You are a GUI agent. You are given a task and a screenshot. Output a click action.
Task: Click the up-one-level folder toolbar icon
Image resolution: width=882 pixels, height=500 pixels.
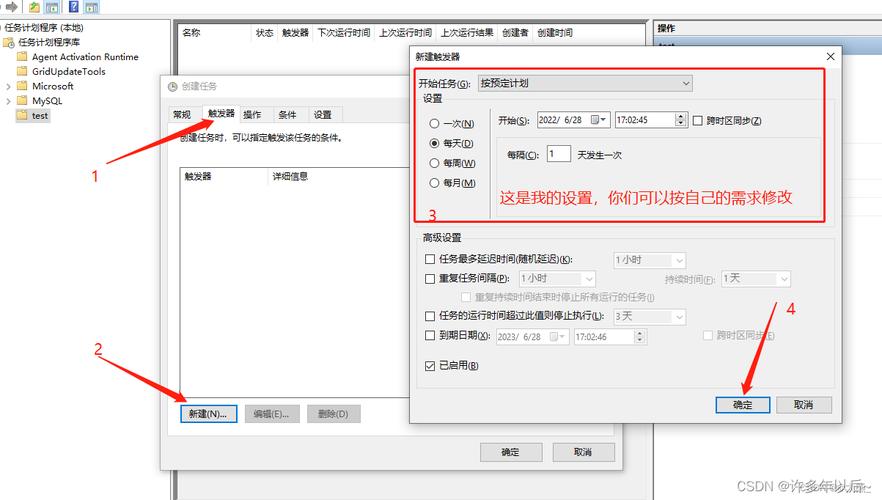(34, 7)
